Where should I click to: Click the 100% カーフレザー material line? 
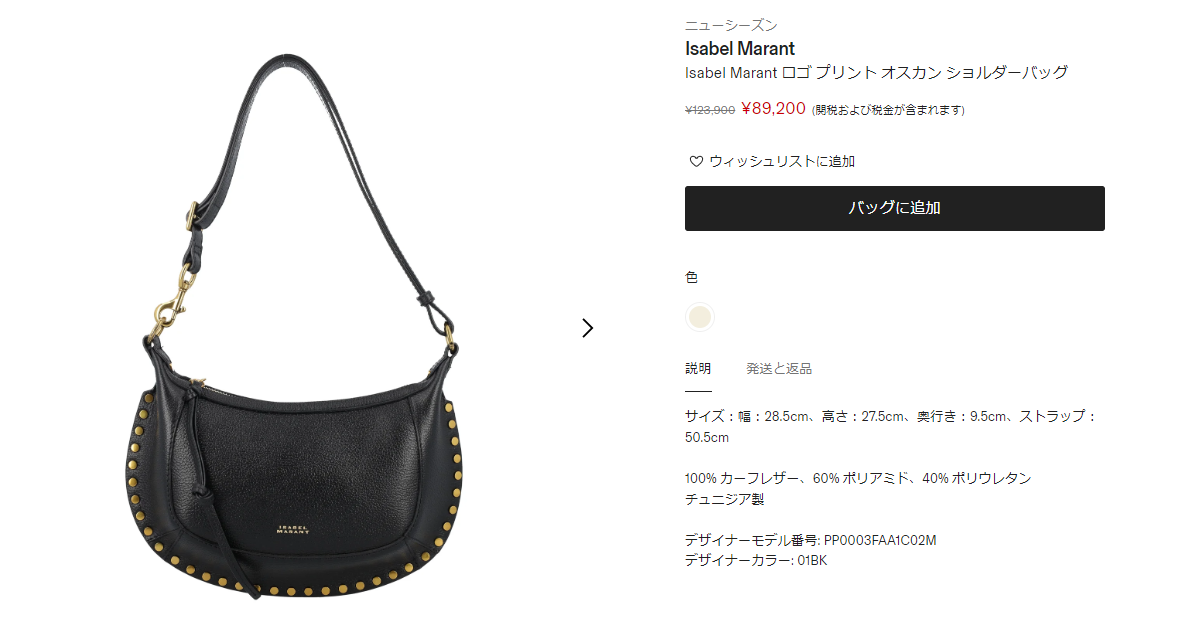pyautogui.click(x=858, y=478)
